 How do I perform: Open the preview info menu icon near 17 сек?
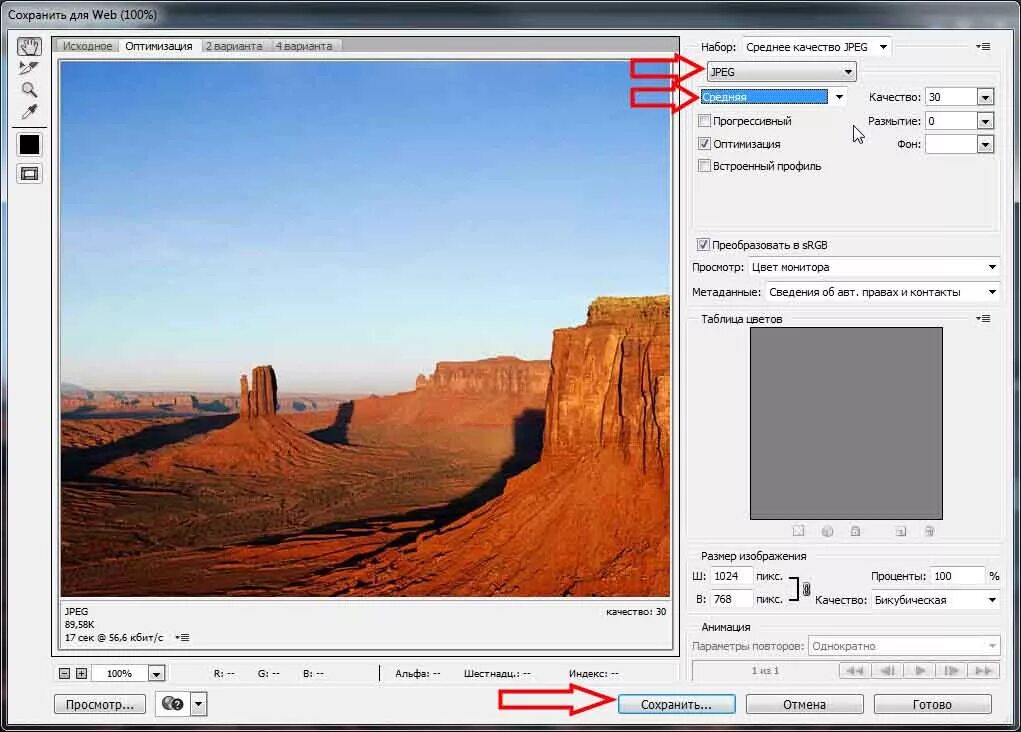[182, 638]
